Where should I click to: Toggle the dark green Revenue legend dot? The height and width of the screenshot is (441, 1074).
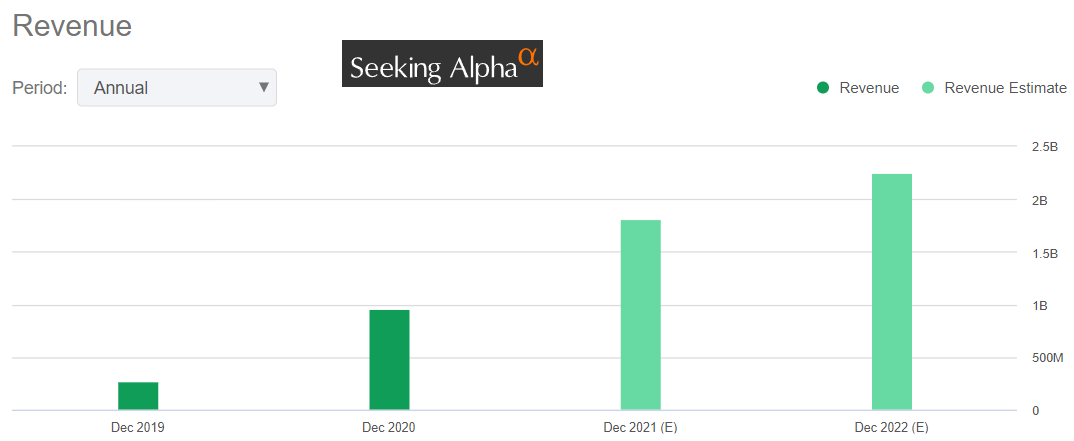[823, 88]
